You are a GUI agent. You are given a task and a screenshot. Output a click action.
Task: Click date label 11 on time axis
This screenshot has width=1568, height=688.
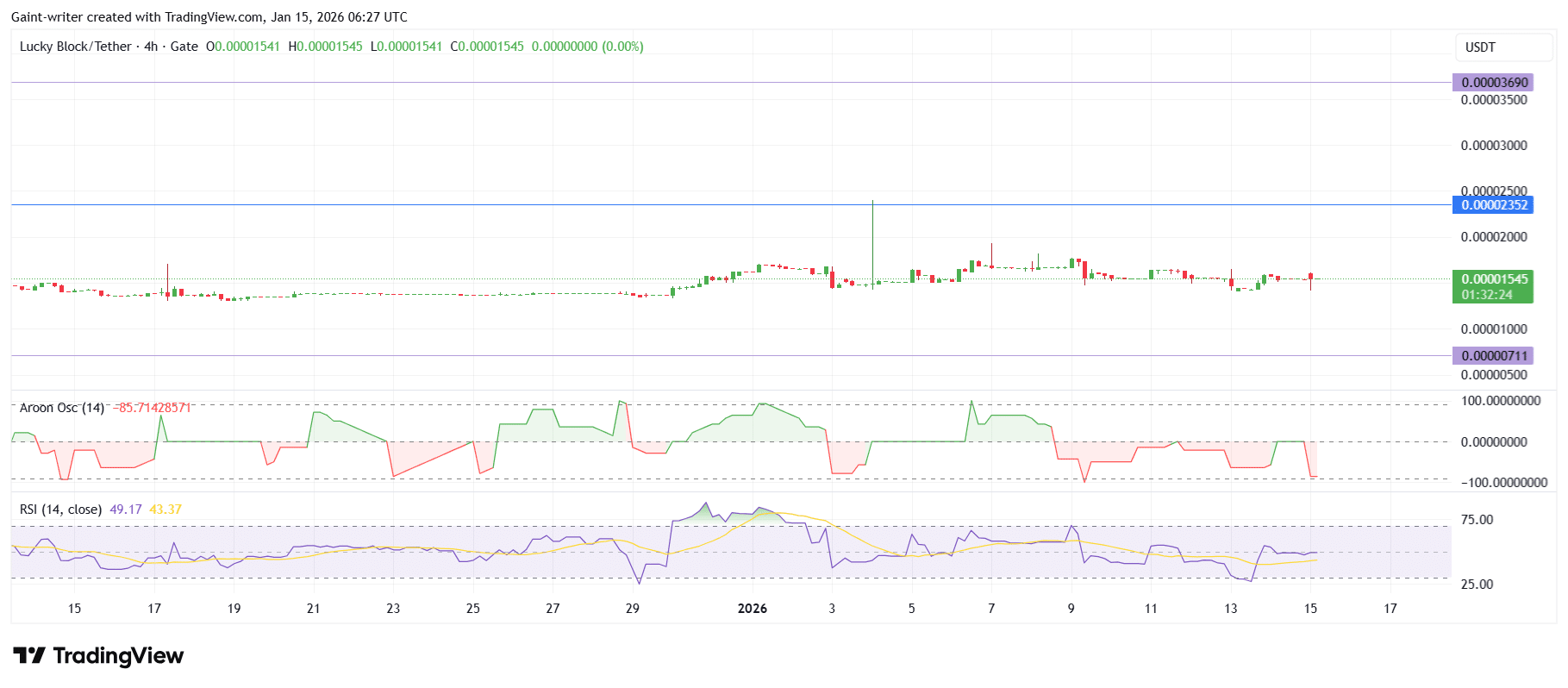tap(1151, 609)
